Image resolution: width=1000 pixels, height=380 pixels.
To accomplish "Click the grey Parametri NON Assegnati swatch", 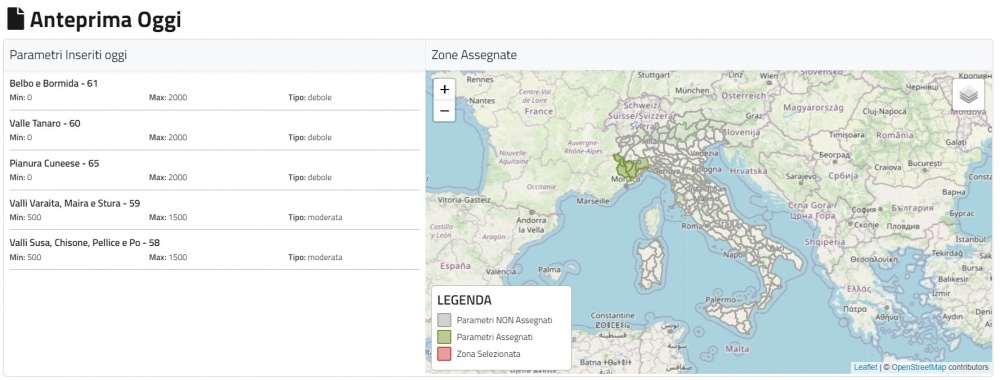I will tap(445, 320).
